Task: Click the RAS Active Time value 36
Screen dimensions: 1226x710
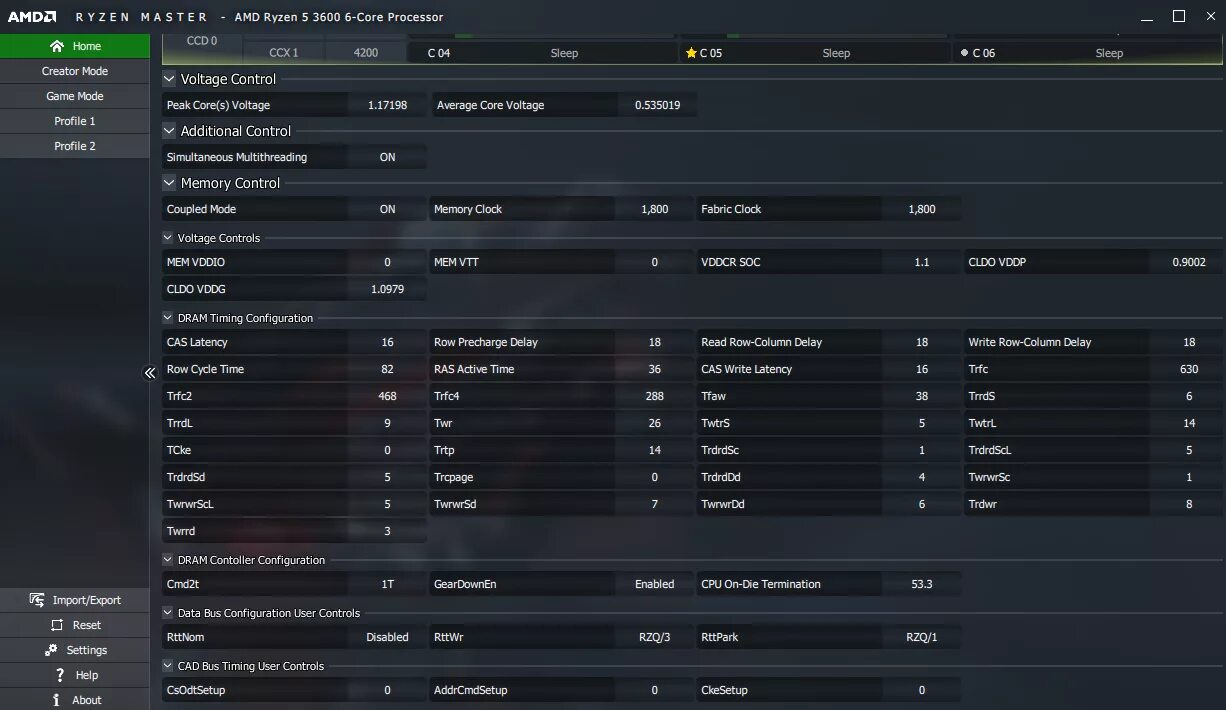Action: coord(654,369)
